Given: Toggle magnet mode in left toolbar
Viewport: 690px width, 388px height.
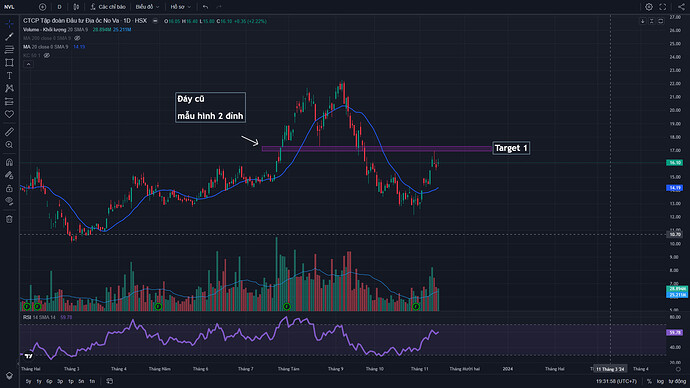Looking at the screenshot, I should click(x=9, y=162).
